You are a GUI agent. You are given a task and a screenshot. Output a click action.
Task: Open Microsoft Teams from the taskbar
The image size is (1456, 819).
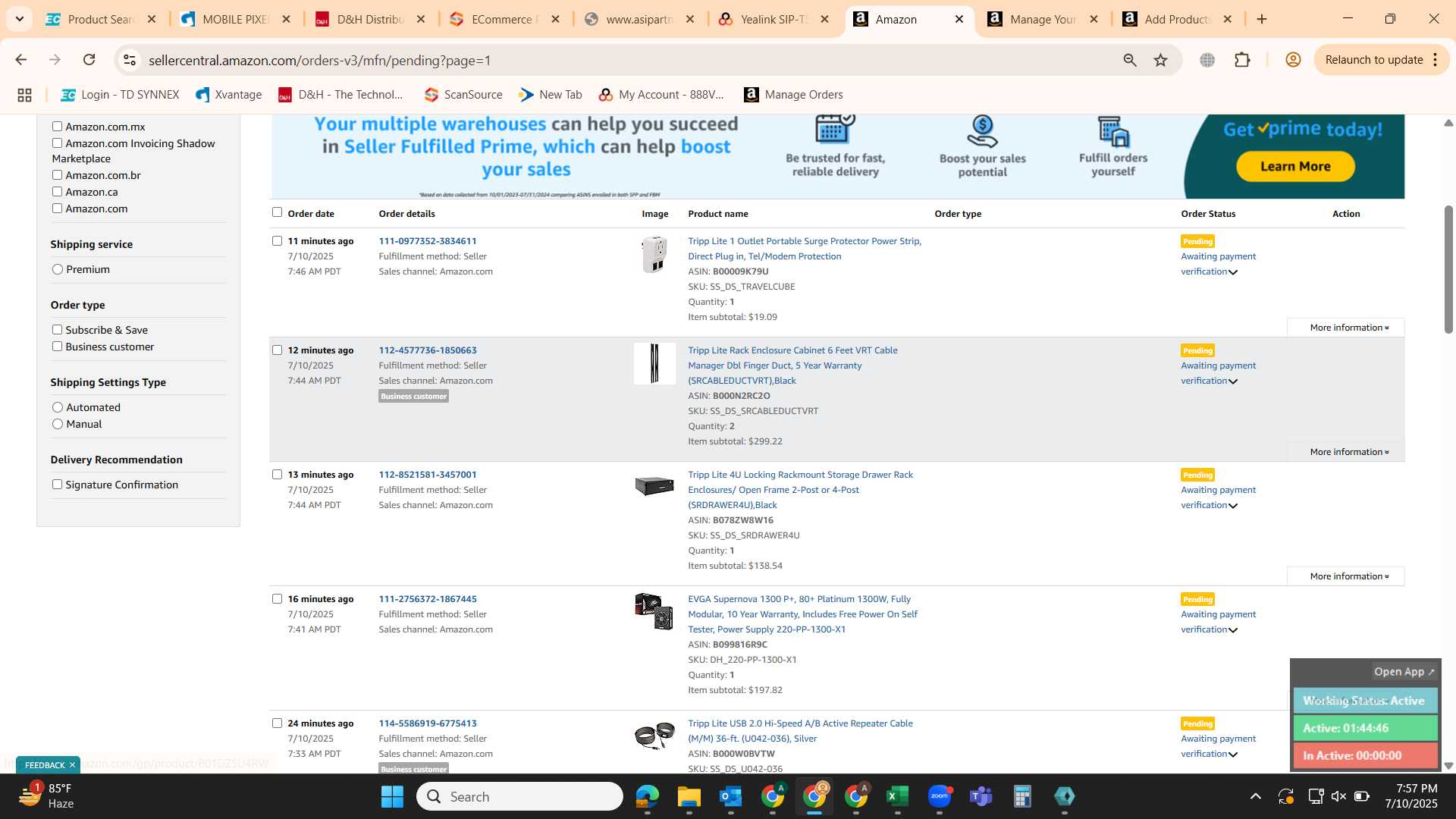981,796
